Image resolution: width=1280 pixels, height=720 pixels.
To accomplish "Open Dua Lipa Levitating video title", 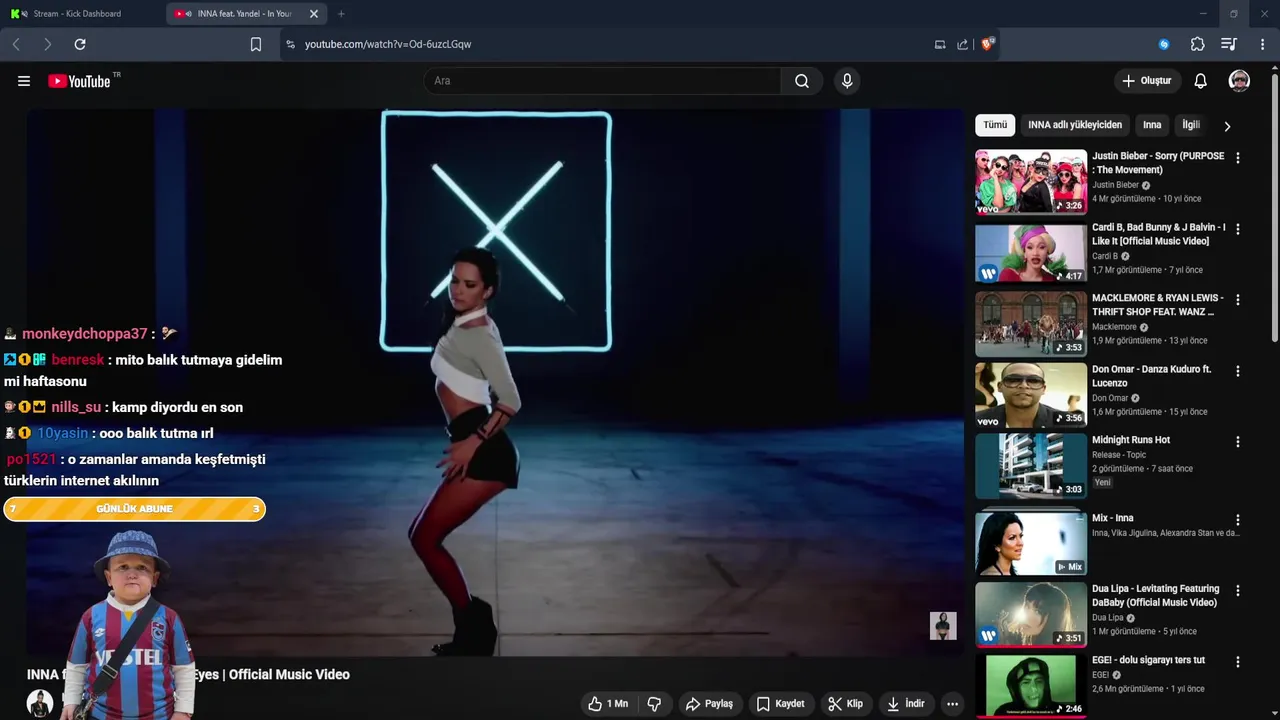I will coord(1155,595).
